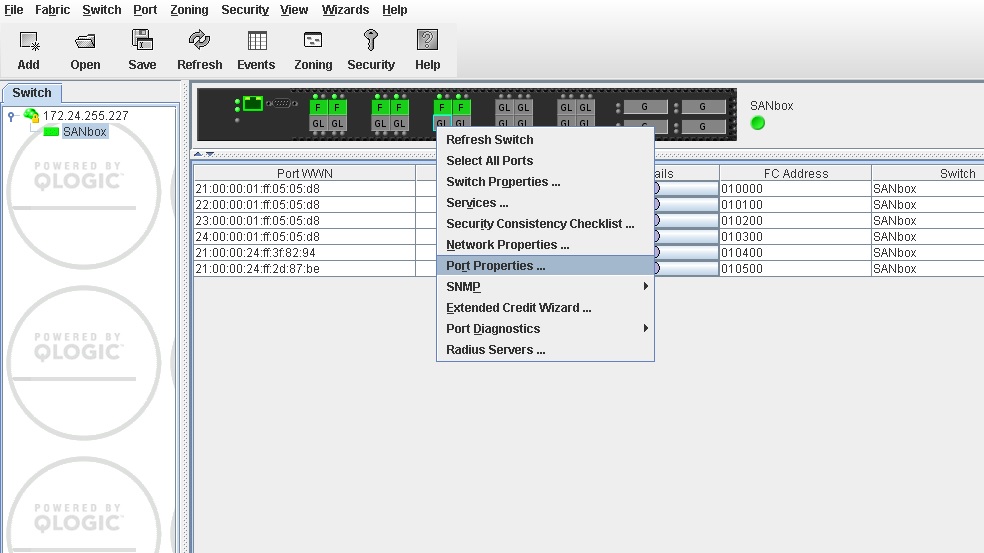Choose Select All Ports from context menu
The image size is (984, 553).
[545, 161]
